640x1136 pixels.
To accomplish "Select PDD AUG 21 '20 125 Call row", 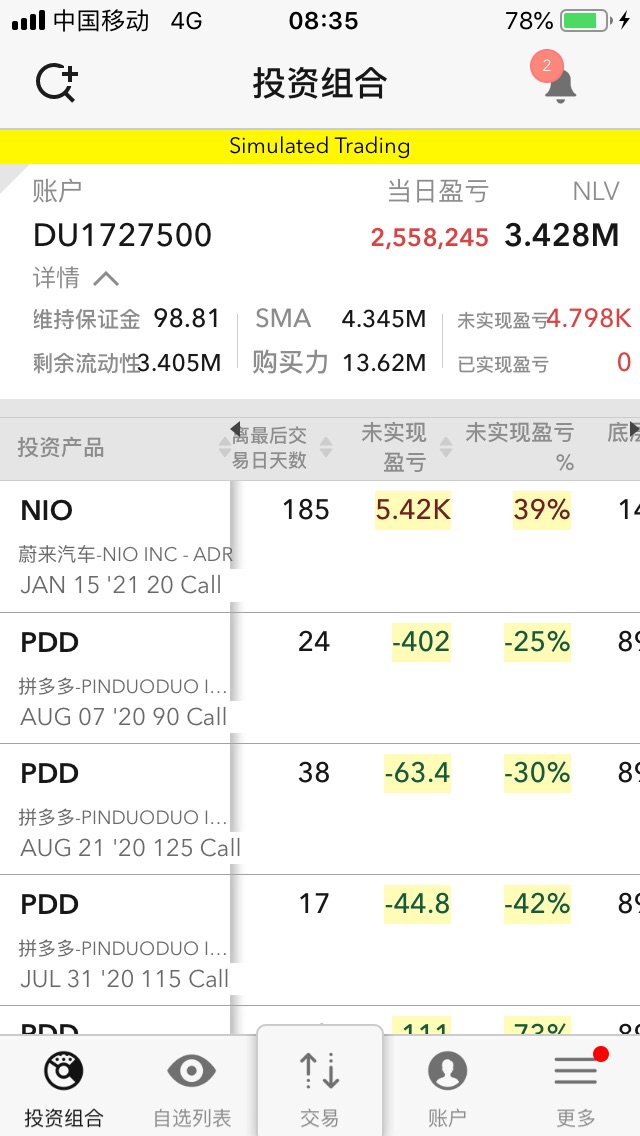I will tap(320, 809).
